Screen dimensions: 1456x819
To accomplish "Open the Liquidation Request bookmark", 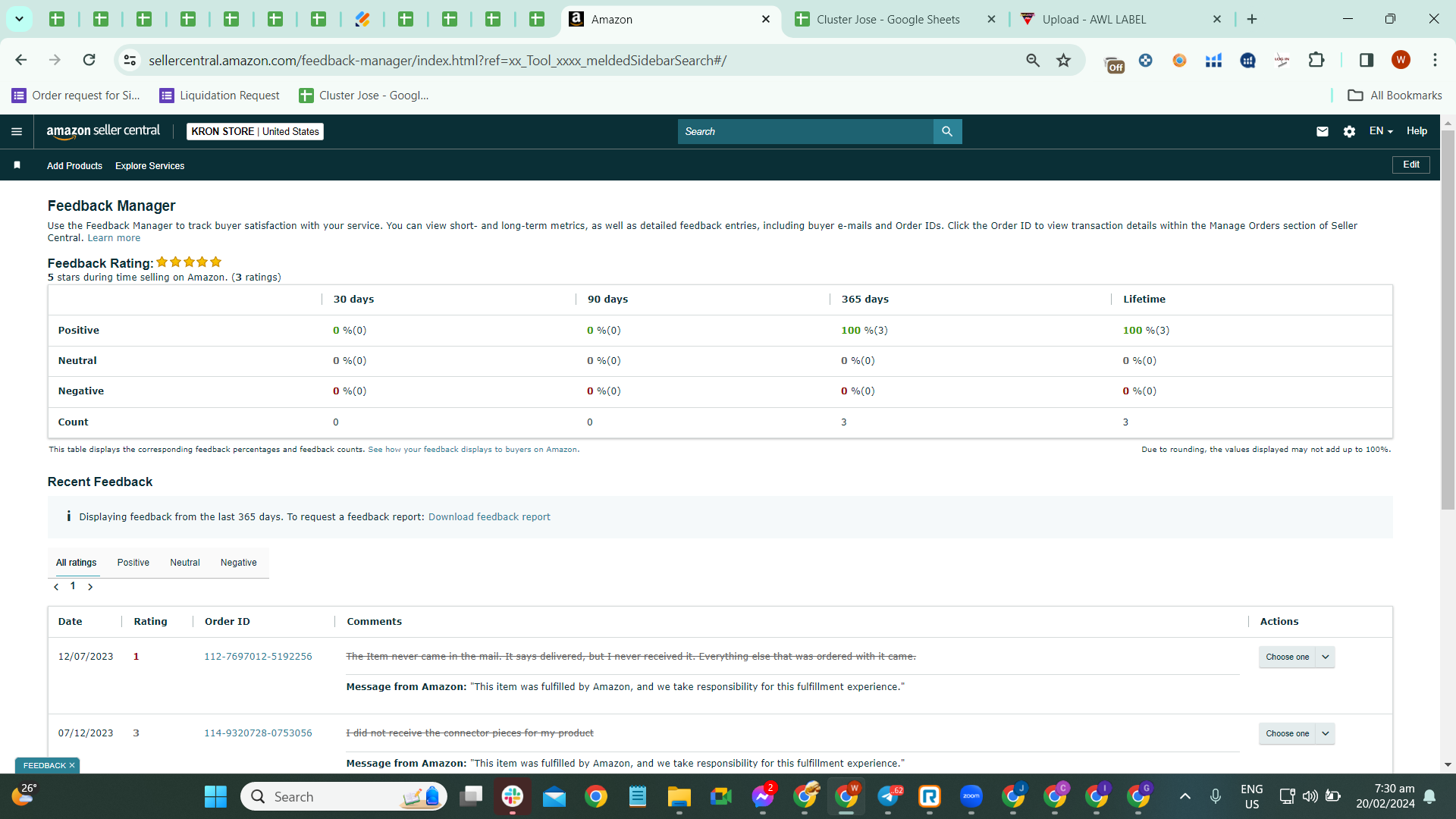I will pos(219,95).
